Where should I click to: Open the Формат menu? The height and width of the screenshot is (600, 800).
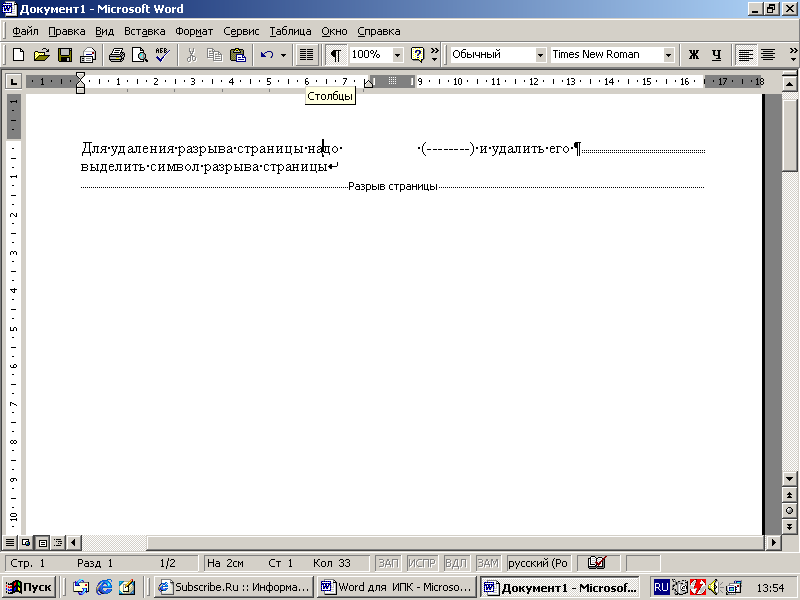[194, 31]
